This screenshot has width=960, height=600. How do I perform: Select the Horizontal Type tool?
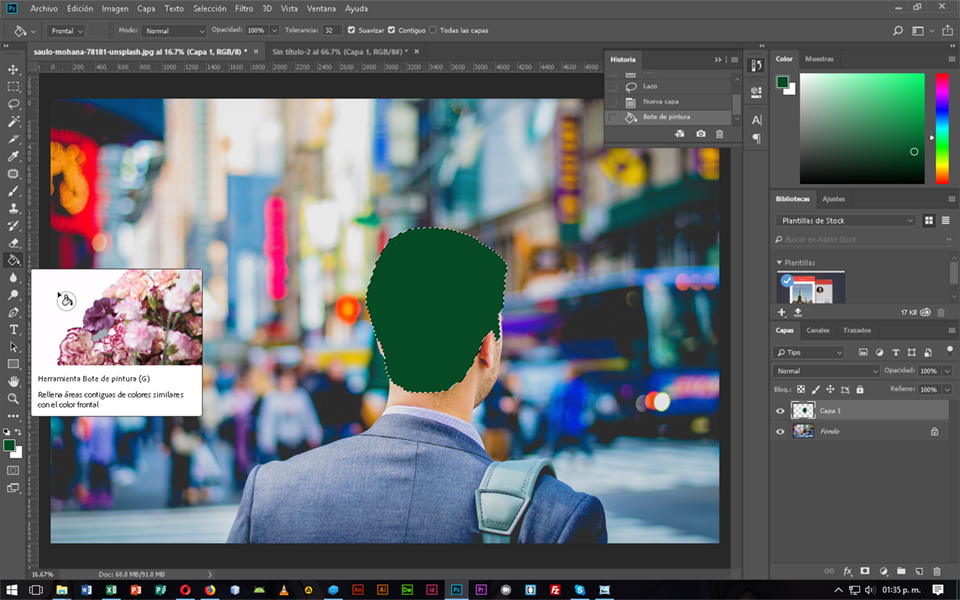tap(13, 329)
